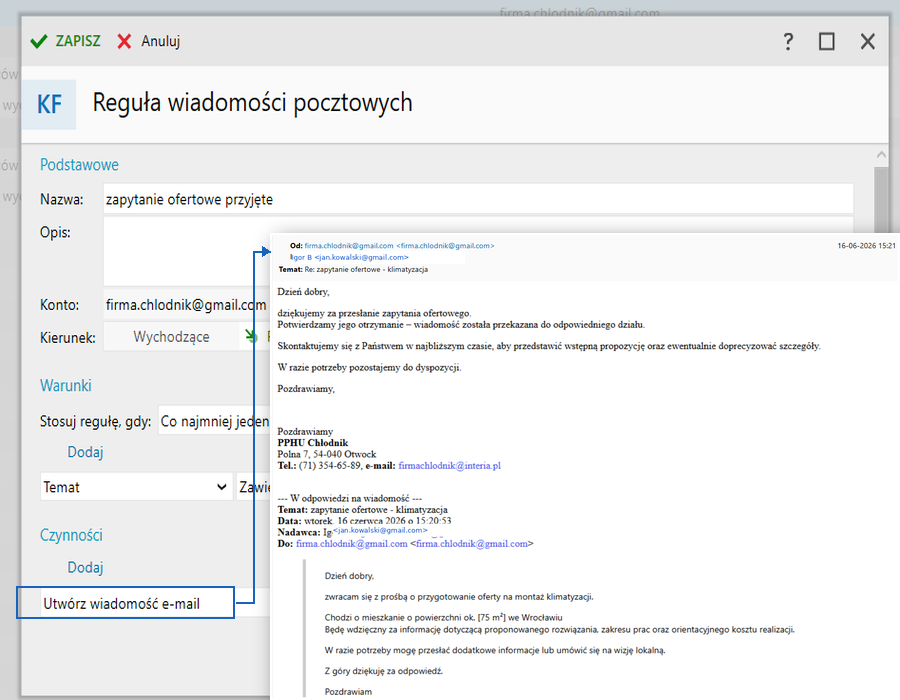Click the KF logo tile
The height and width of the screenshot is (700, 900).
[x=49, y=104]
